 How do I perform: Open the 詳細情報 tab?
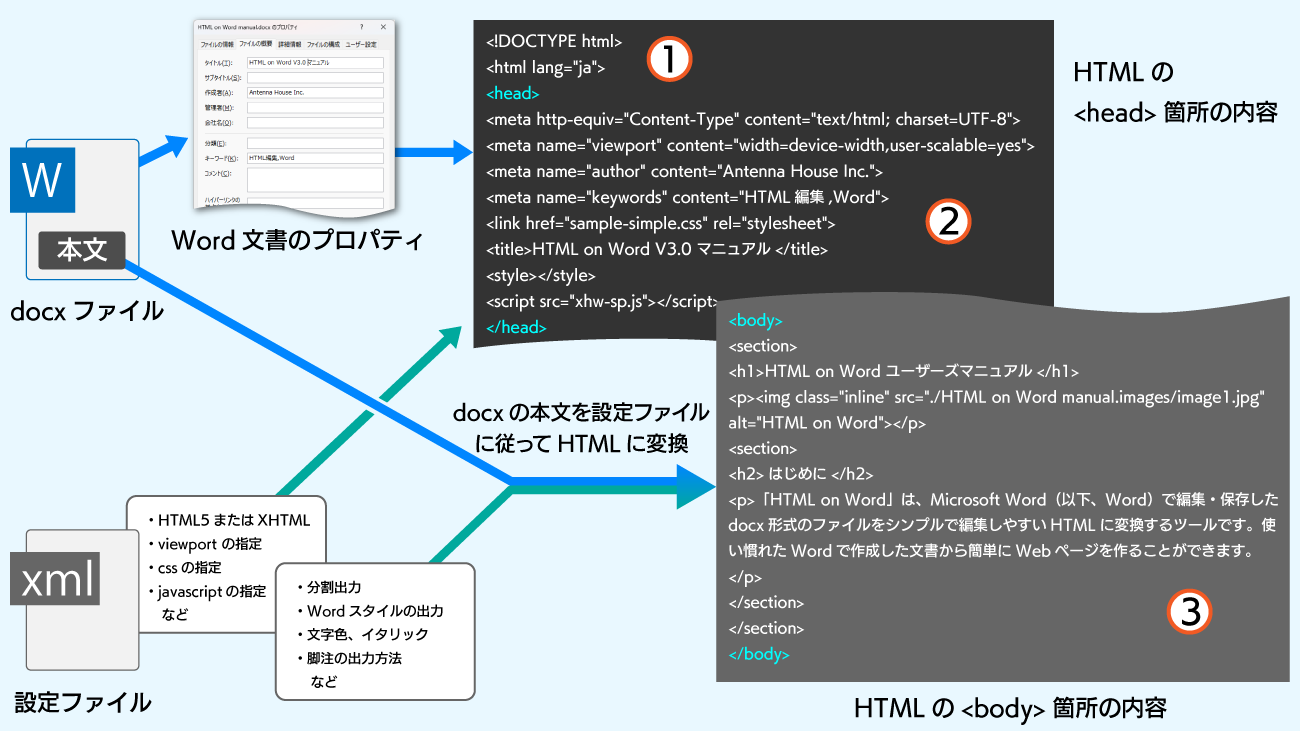289,45
